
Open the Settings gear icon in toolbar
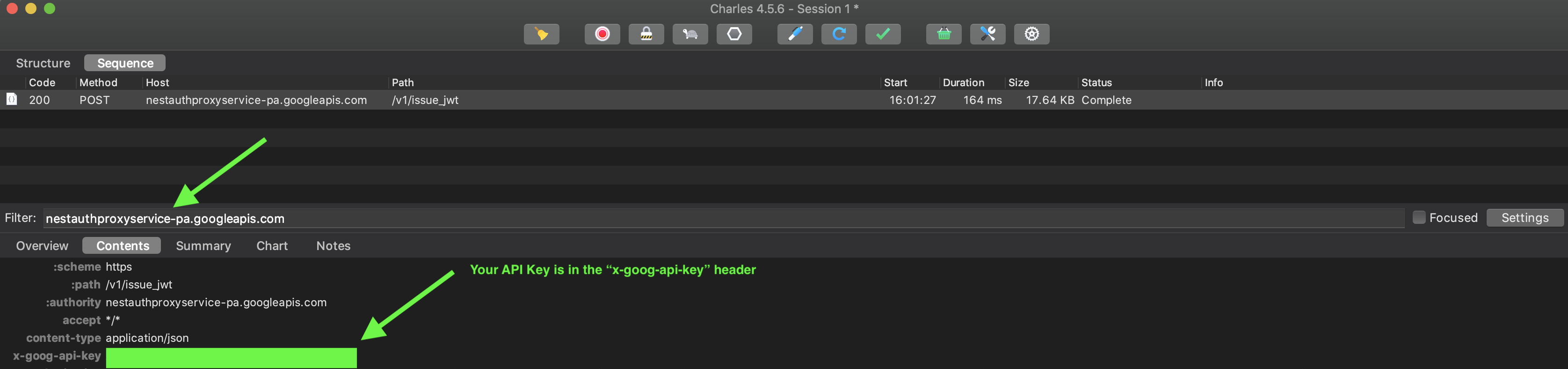coord(1031,34)
